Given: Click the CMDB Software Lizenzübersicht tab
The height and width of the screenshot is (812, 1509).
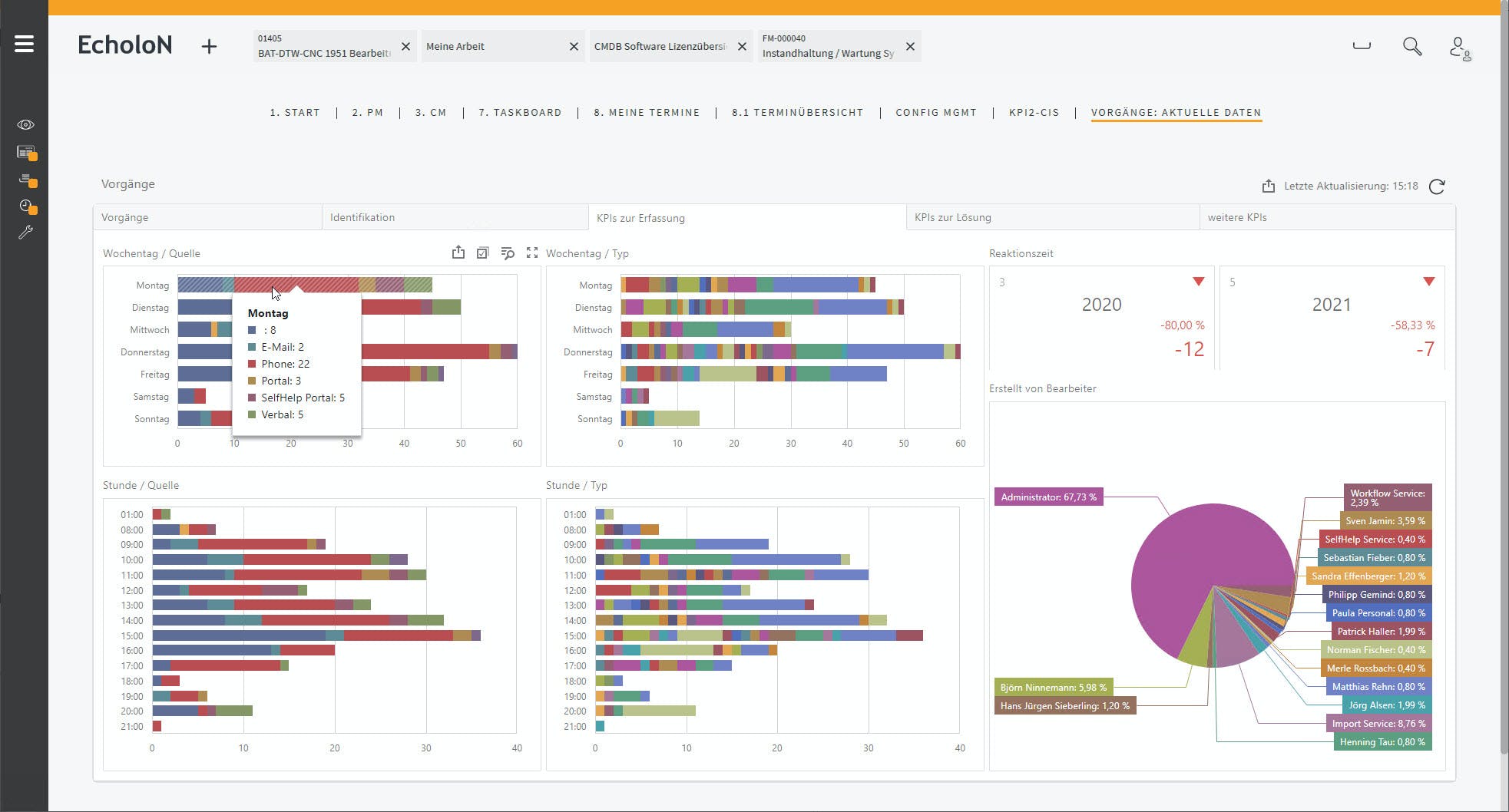Looking at the screenshot, I should click(x=660, y=47).
